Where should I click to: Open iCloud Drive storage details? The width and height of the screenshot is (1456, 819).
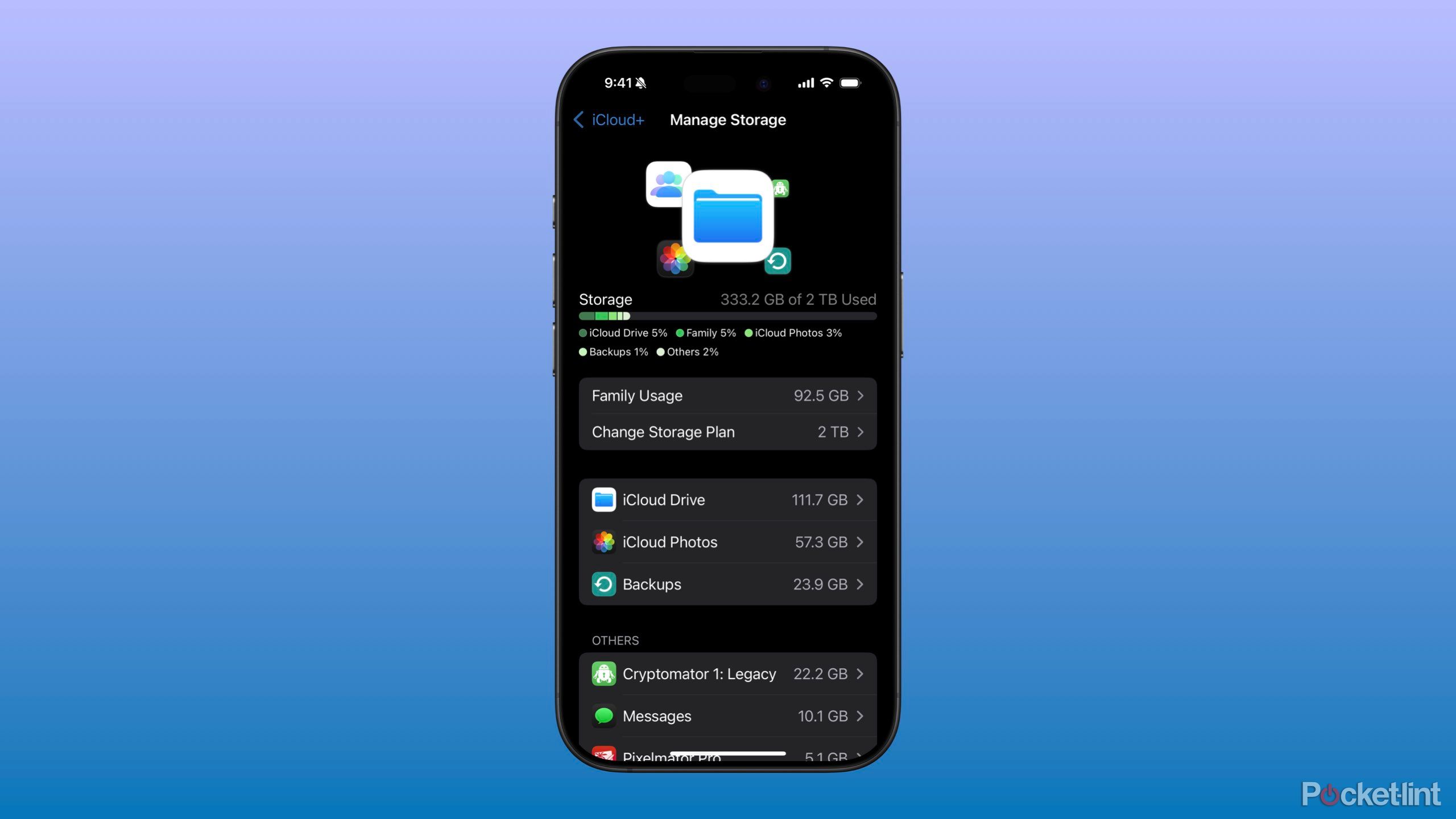[727, 499]
